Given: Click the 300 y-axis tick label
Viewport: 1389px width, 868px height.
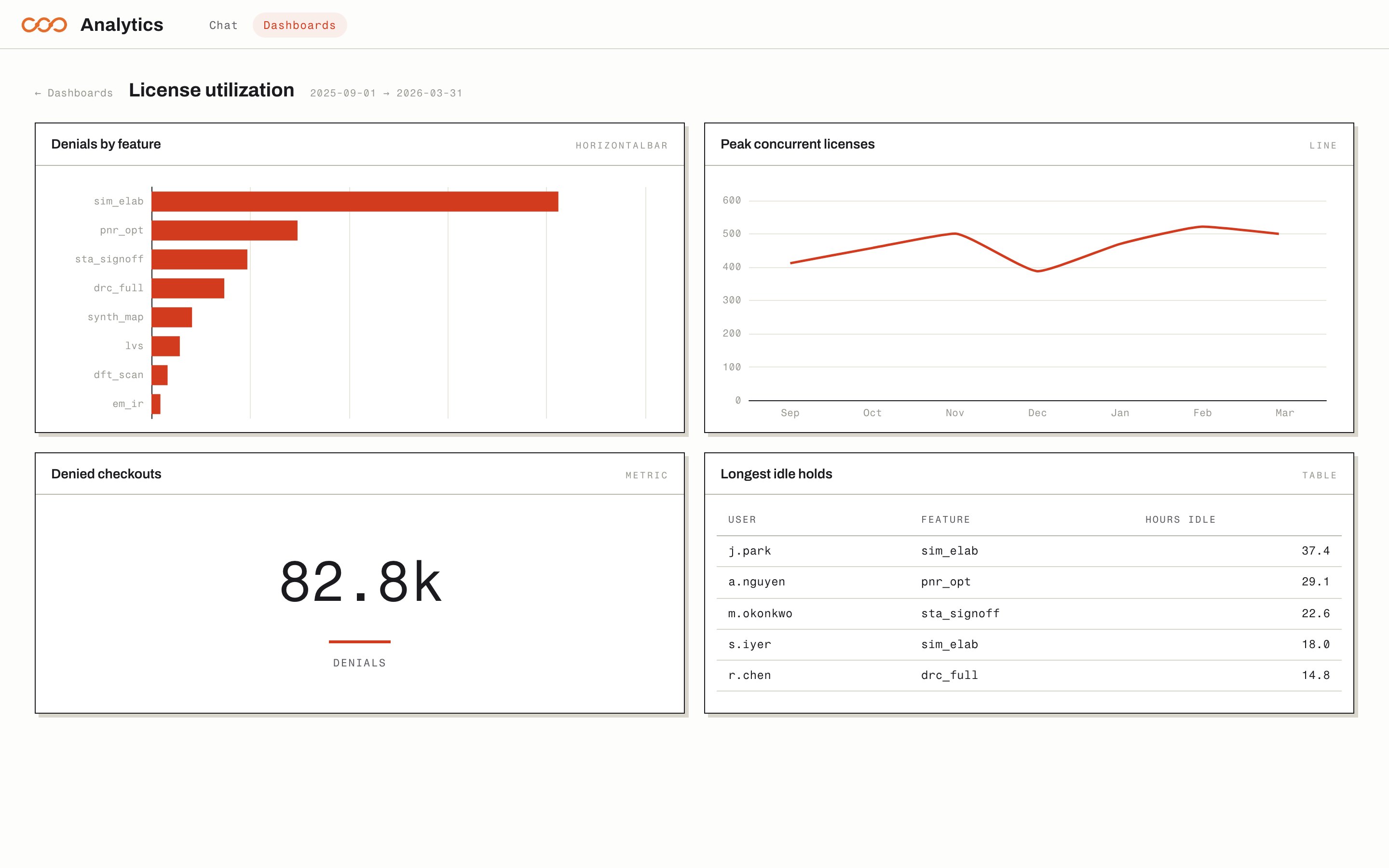Looking at the screenshot, I should 731,300.
